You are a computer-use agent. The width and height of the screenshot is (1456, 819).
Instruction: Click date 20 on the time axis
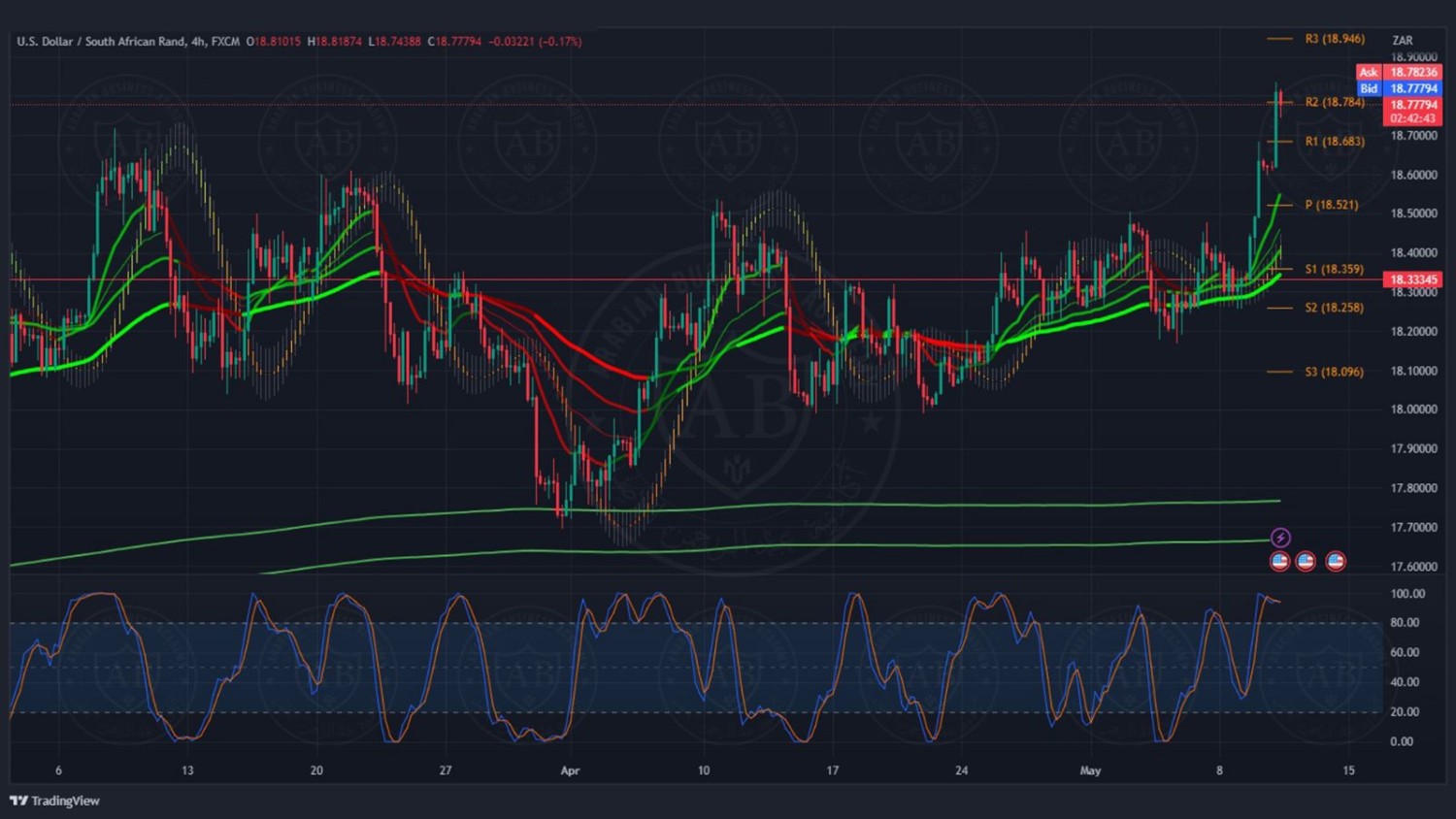click(x=316, y=770)
